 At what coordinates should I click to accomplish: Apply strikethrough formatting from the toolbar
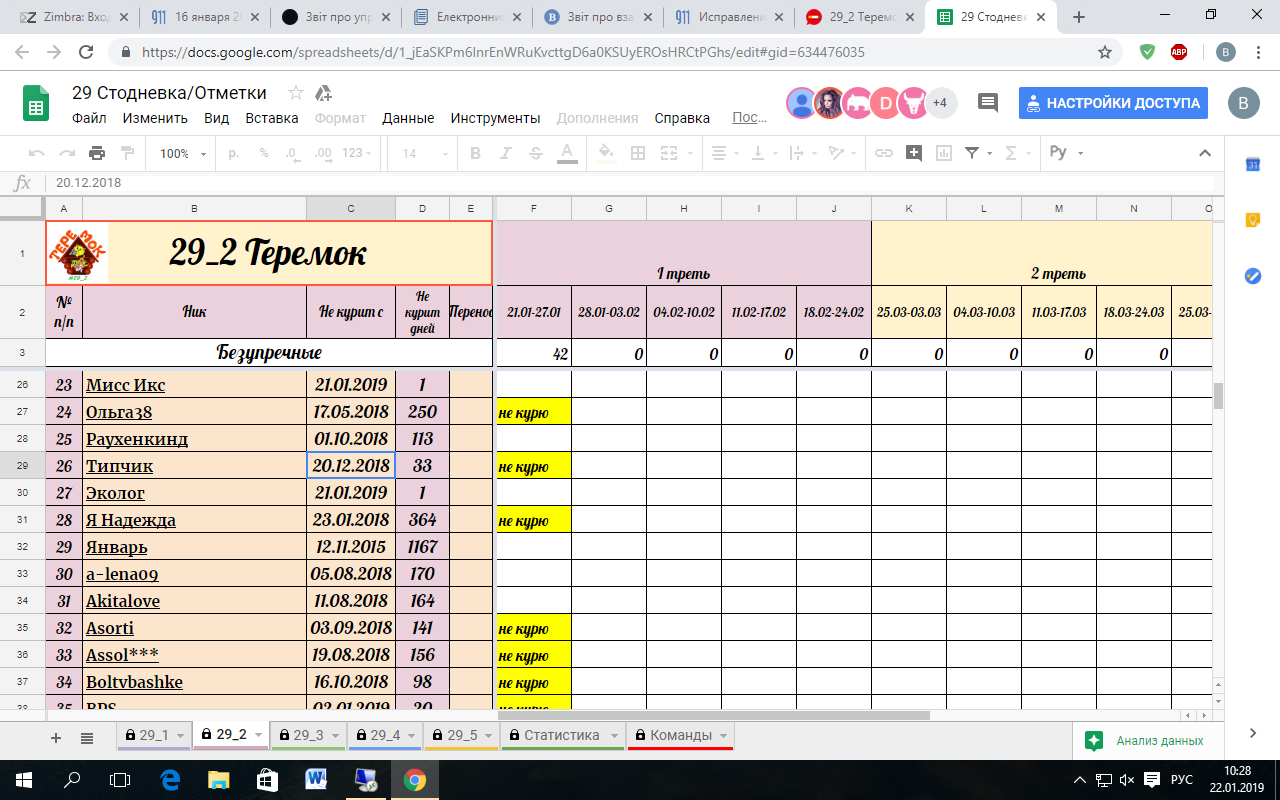tap(535, 153)
